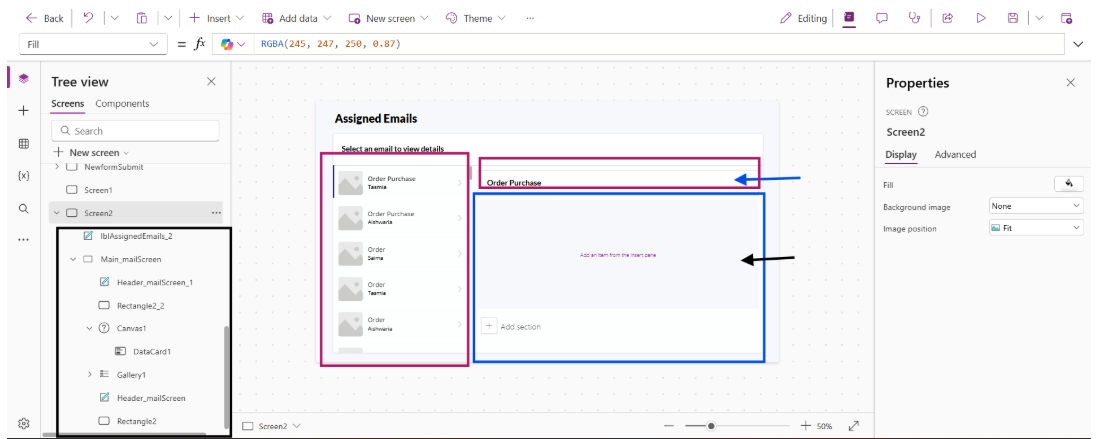Image resolution: width=1096 pixels, height=439 pixels.
Task: Open the Screen2 selector in status bar
Action: coord(272,426)
